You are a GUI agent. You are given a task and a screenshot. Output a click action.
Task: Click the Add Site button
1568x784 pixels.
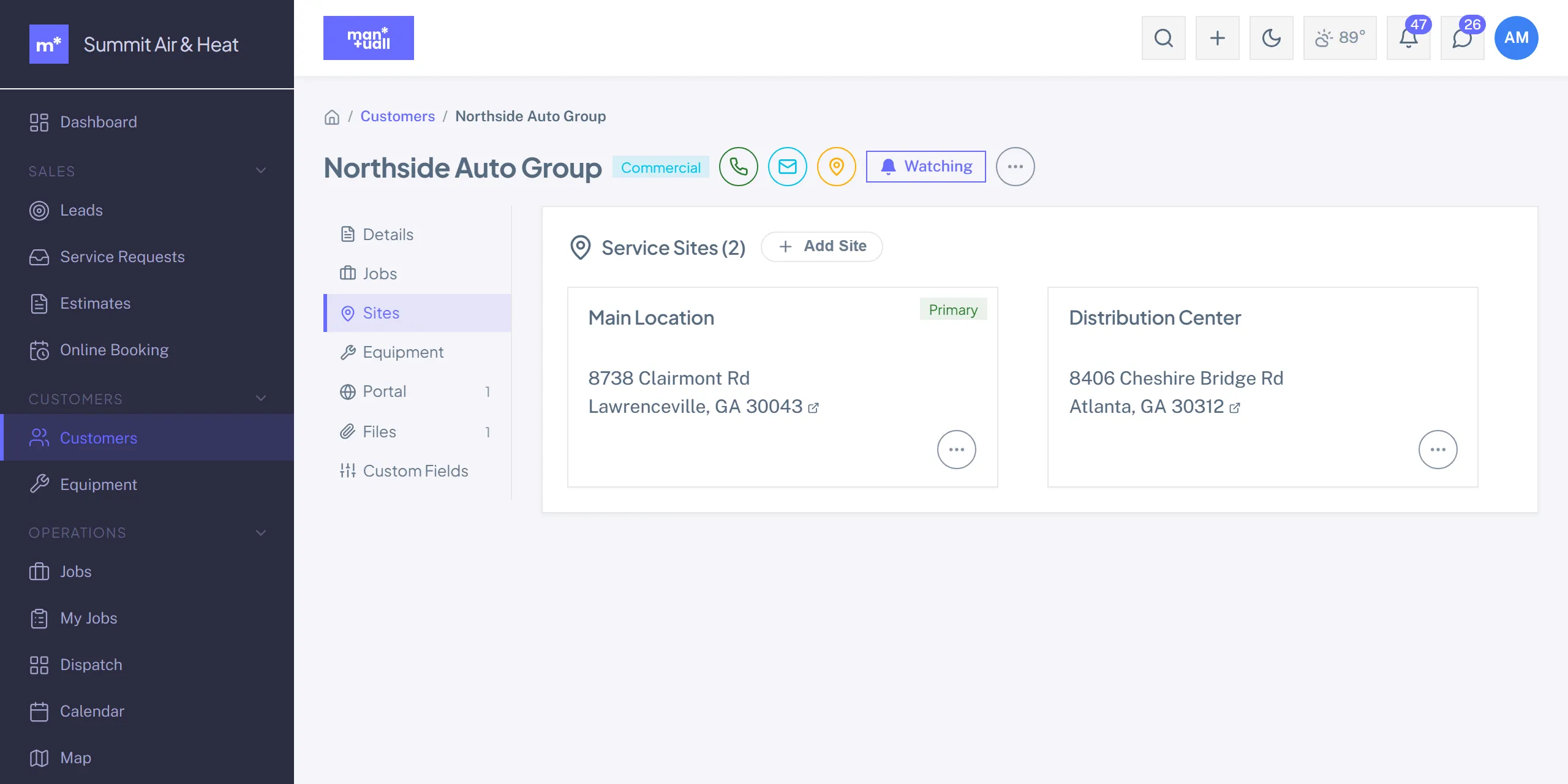click(x=821, y=246)
